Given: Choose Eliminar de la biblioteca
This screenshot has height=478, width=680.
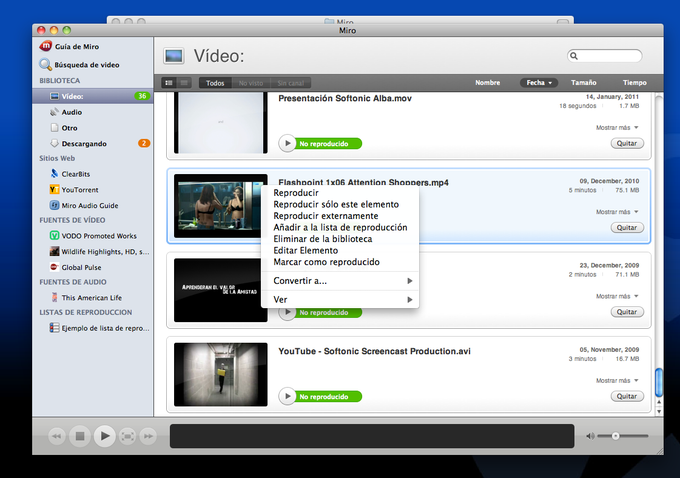Looking at the screenshot, I should click(x=340, y=239).
